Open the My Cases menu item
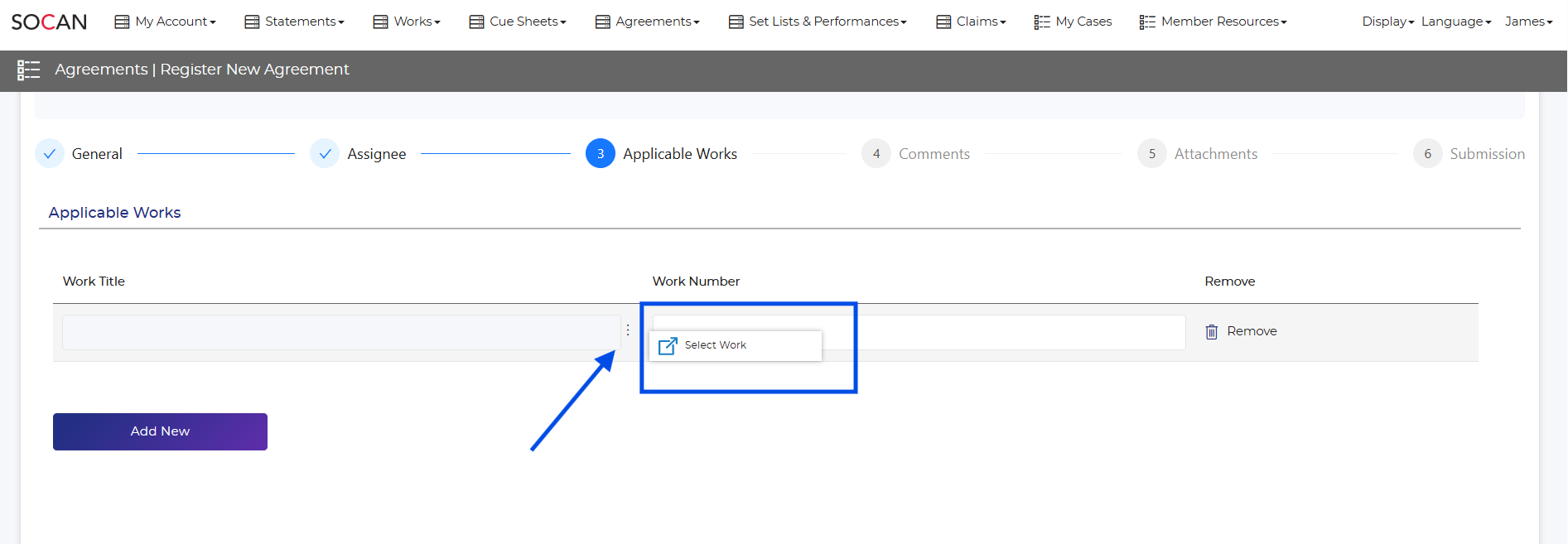 (x=1073, y=22)
